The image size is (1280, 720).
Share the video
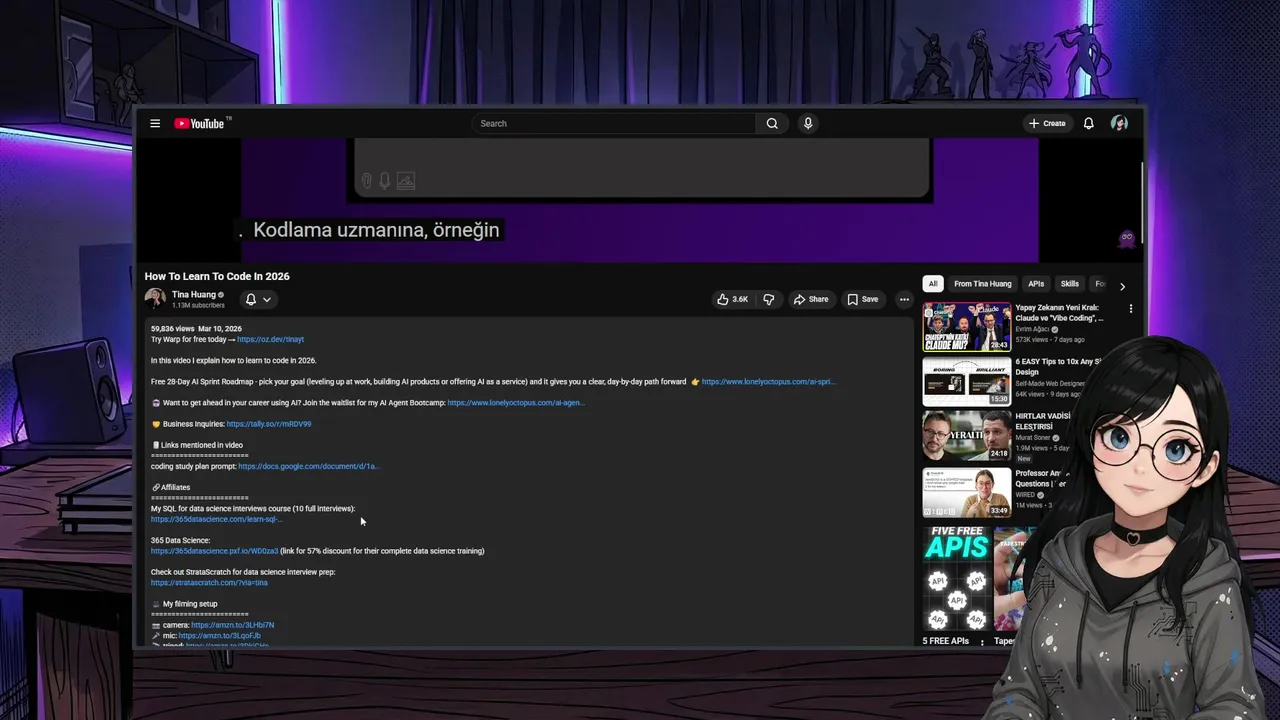click(x=810, y=299)
